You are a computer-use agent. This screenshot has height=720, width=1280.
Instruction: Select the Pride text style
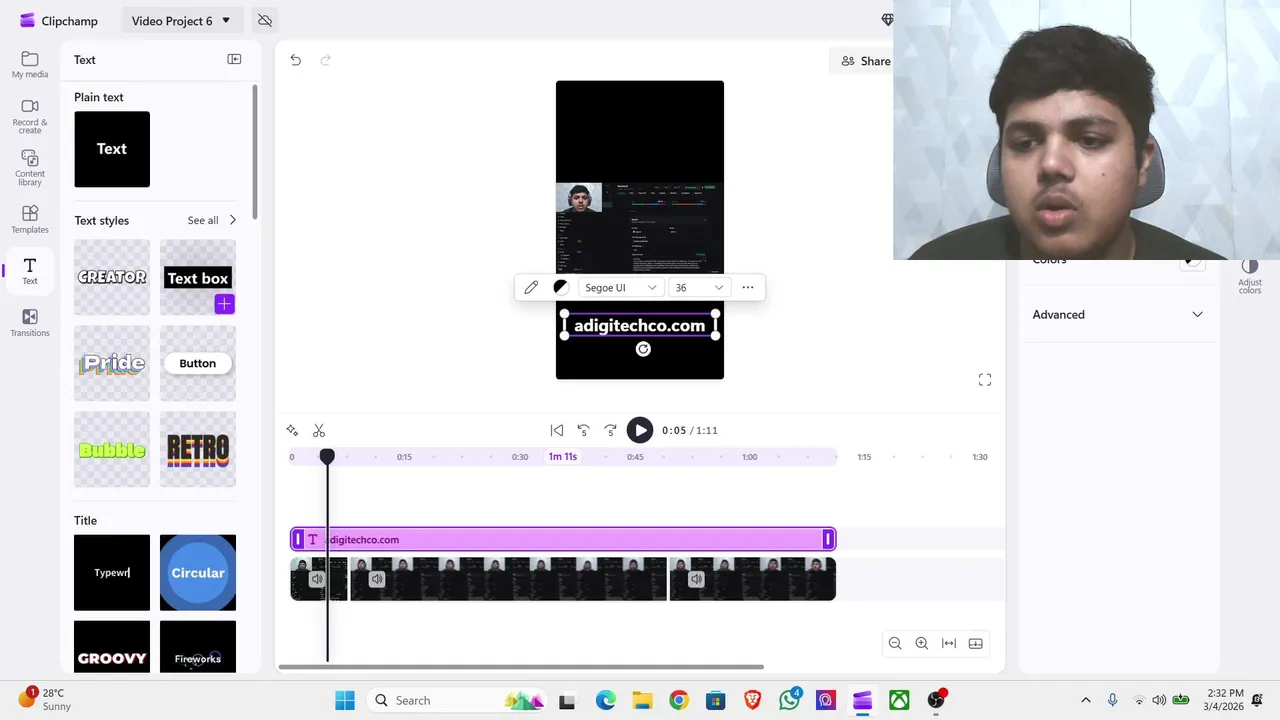point(112,363)
